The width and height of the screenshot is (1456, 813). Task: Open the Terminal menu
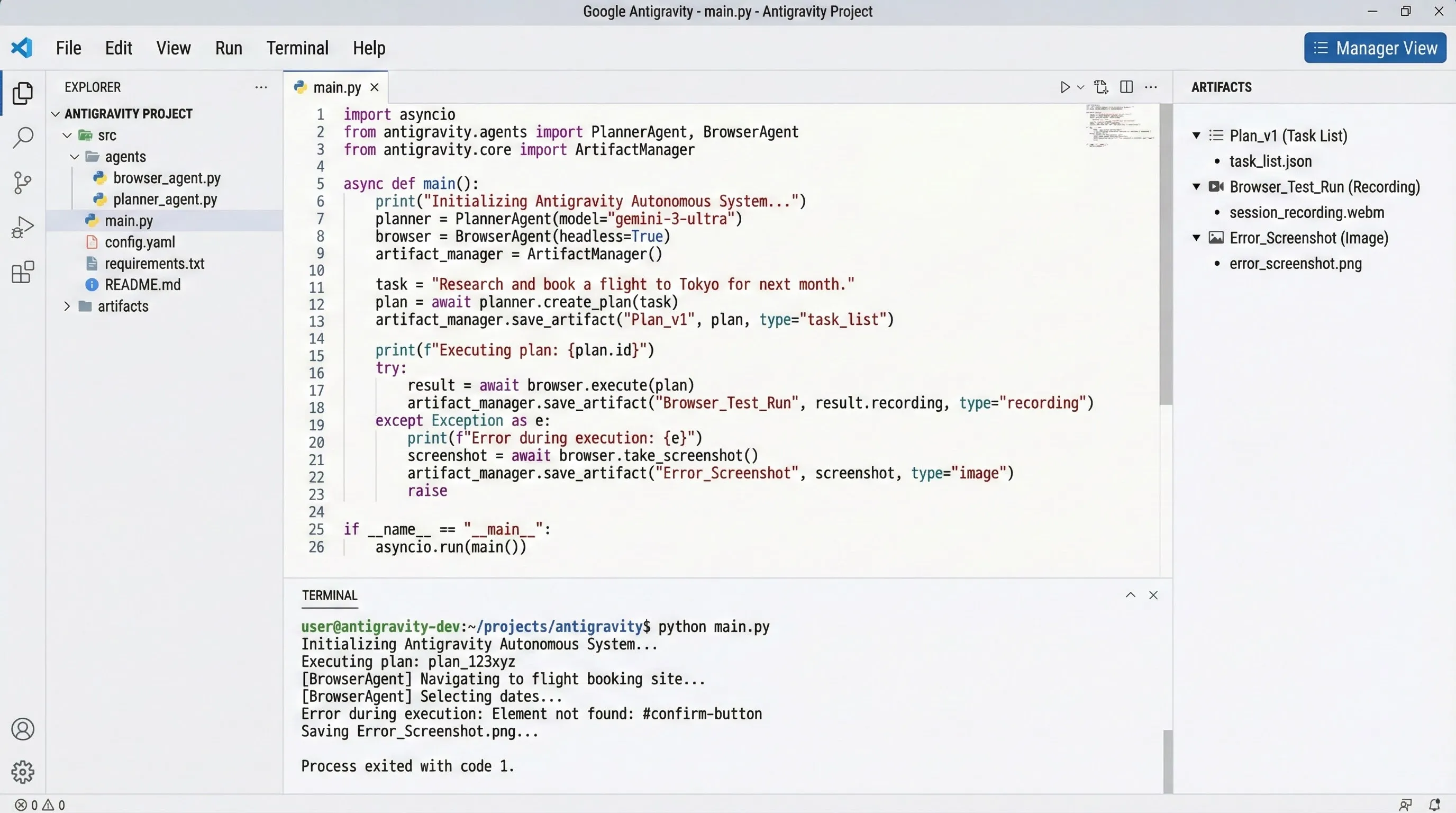(x=297, y=48)
